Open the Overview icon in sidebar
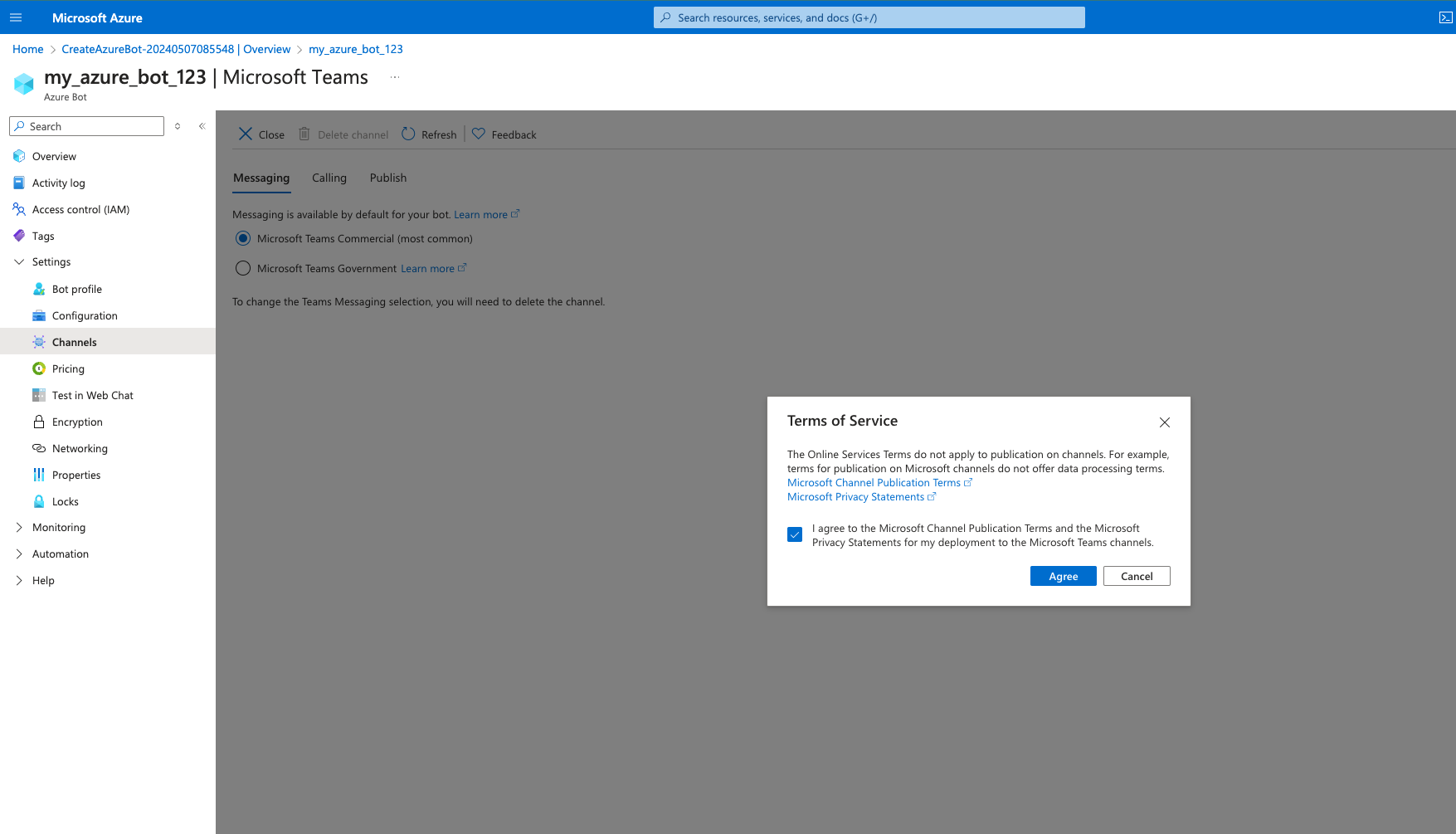The width and height of the screenshot is (1456, 834). coord(19,156)
